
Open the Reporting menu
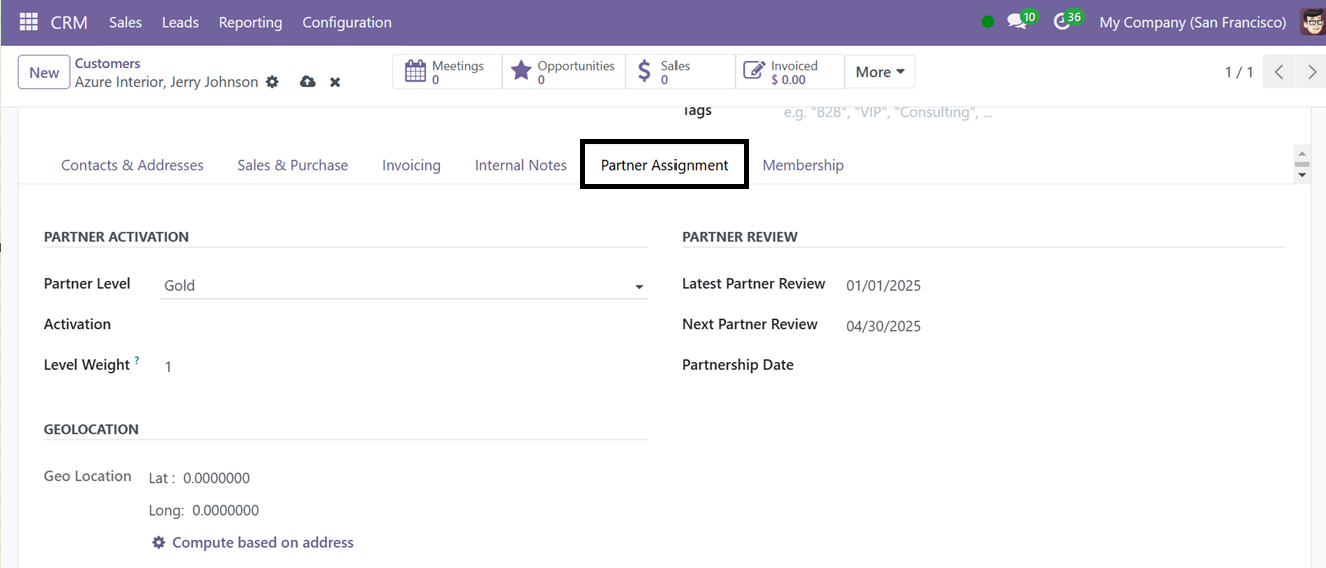[x=250, y=22]
